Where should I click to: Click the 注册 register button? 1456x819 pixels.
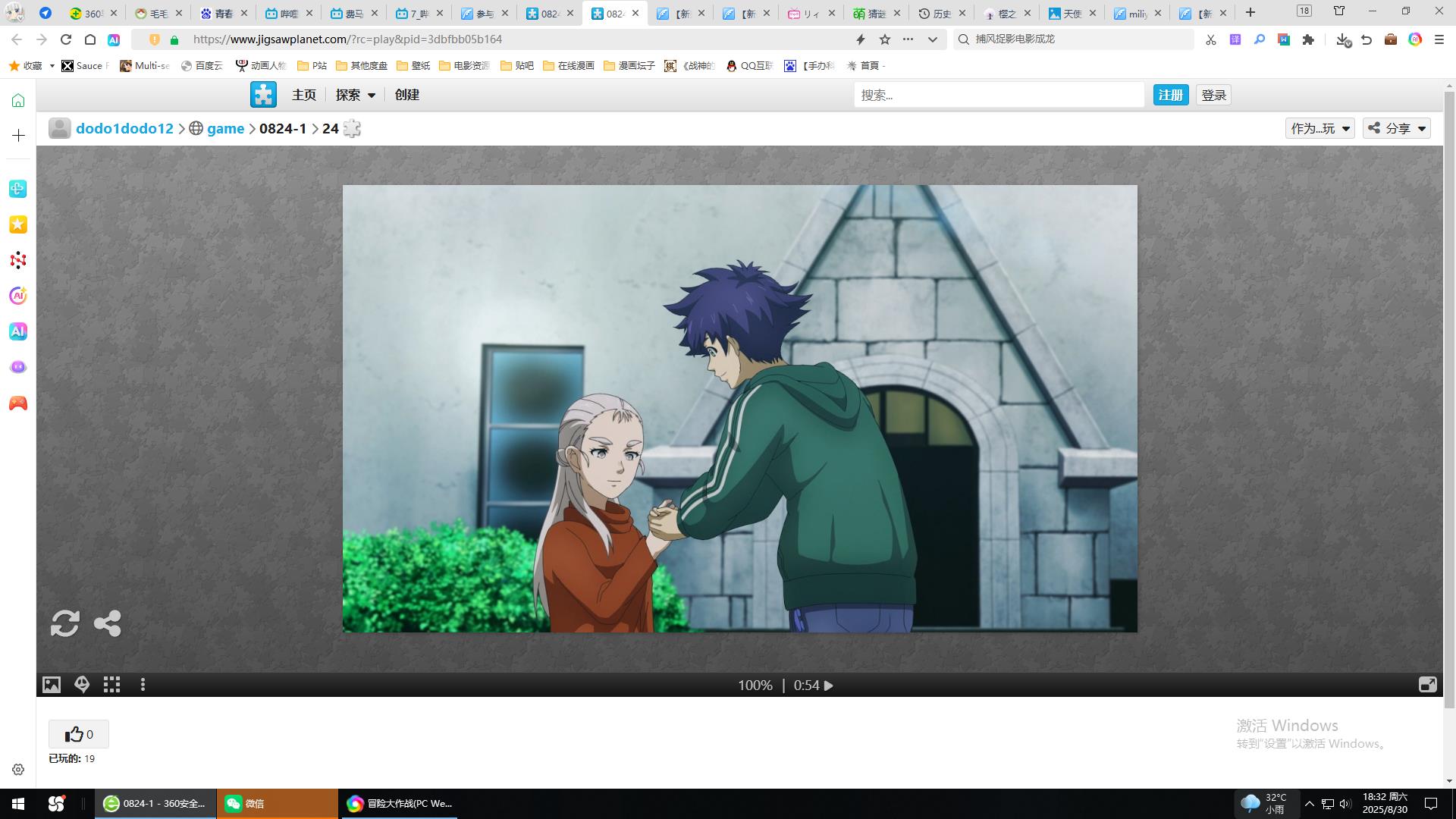pyautogui.click(x=1171, y=95)
